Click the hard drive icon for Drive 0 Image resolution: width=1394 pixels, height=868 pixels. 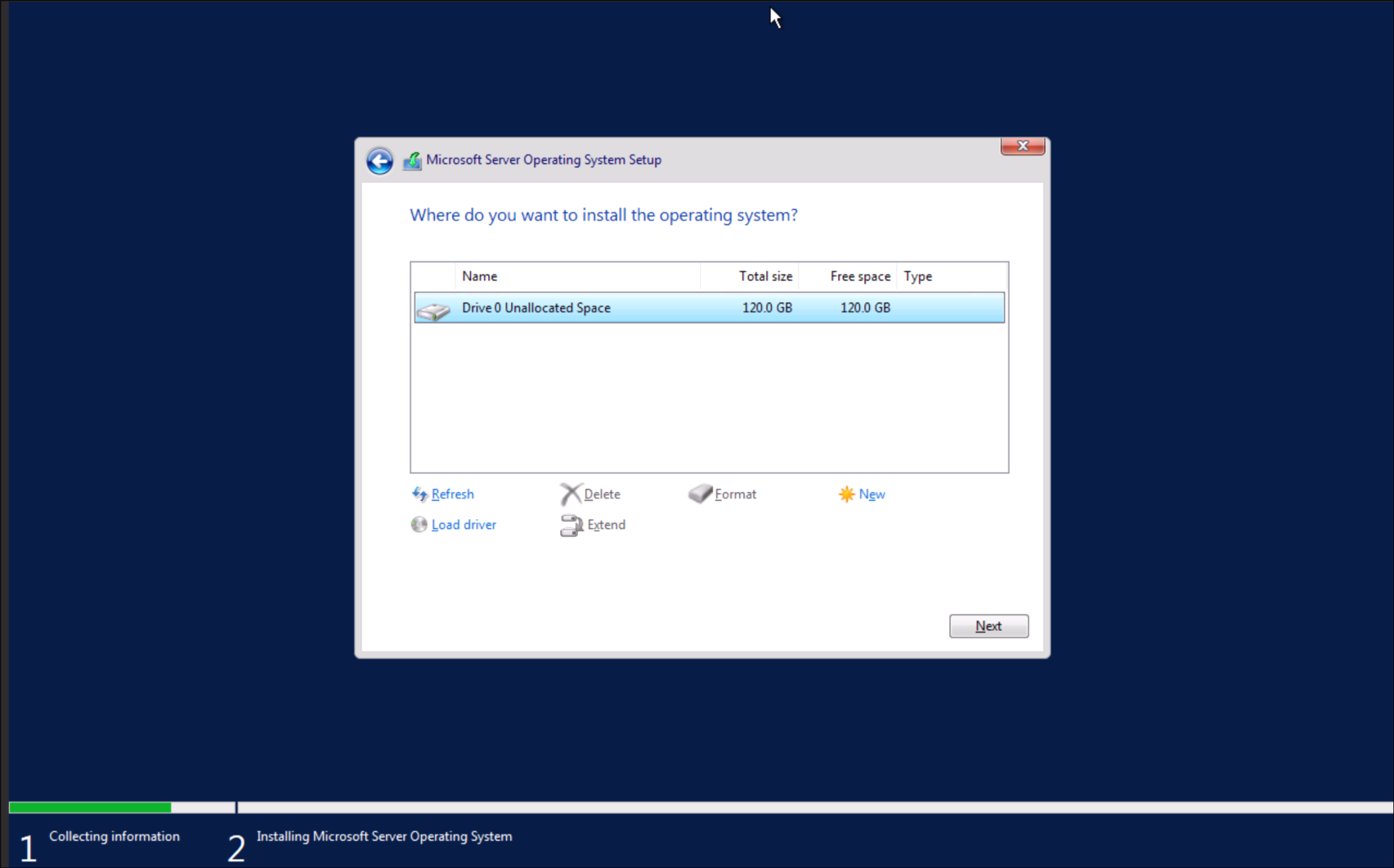433,310
